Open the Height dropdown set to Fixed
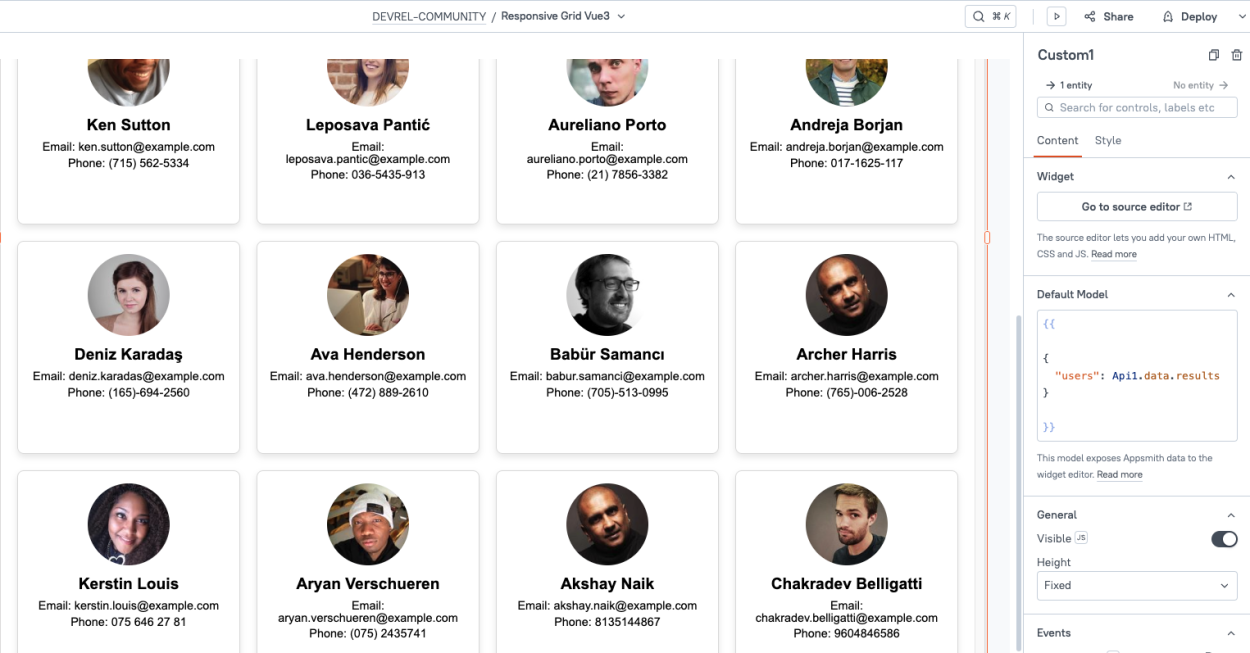This screenshot has height=653, width=1250. 1137,585
